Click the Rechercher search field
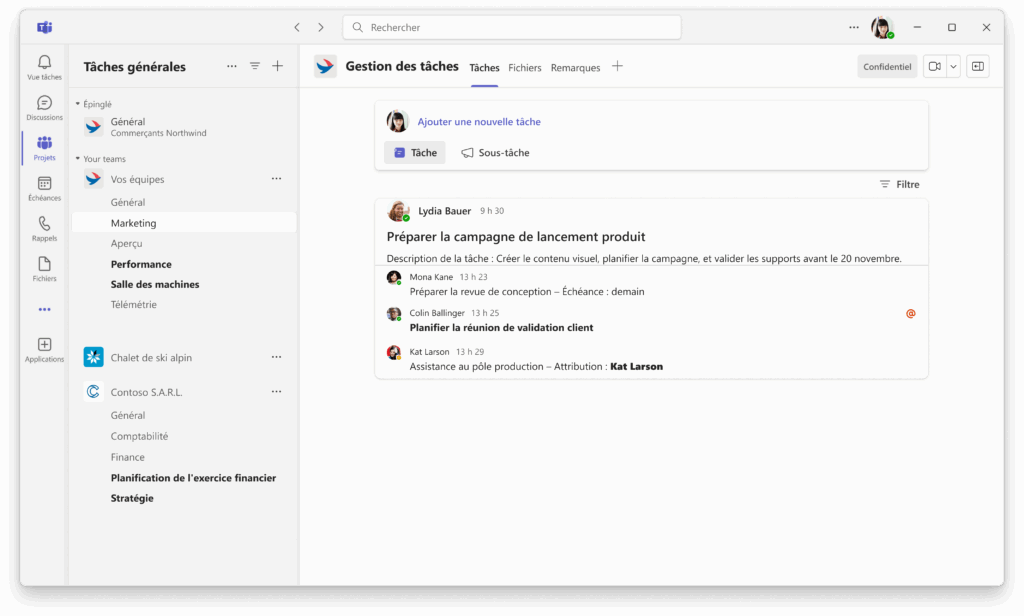 coord(511,27)
